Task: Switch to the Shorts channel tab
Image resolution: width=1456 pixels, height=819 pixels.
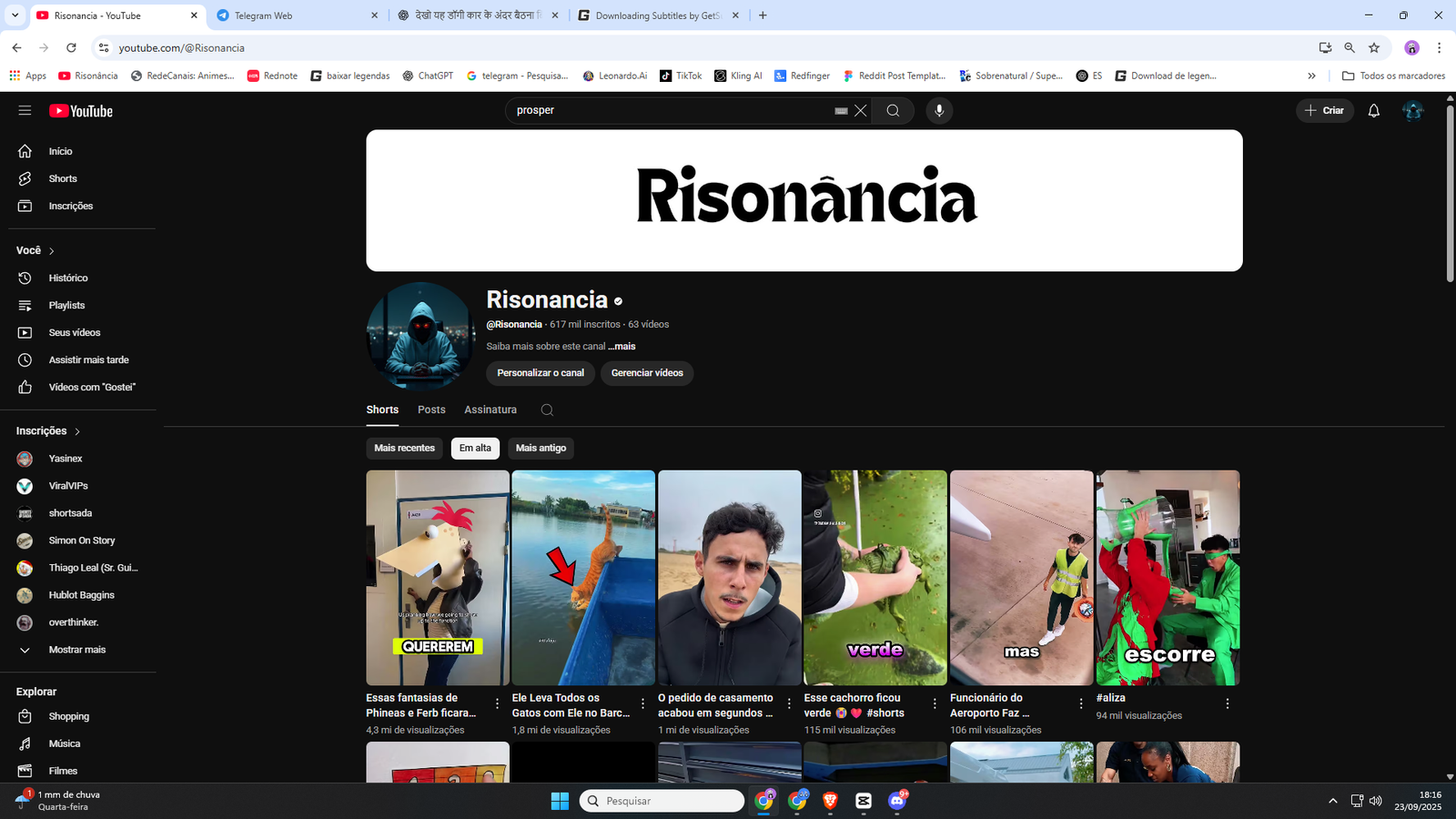Action: 382,410
